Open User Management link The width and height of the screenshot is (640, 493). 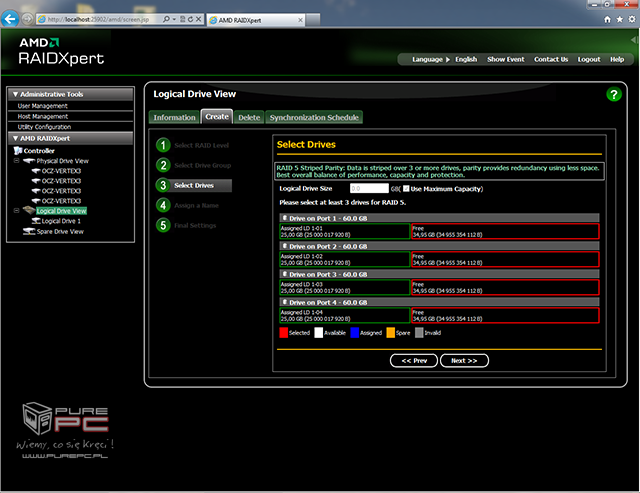pos(42,106)
